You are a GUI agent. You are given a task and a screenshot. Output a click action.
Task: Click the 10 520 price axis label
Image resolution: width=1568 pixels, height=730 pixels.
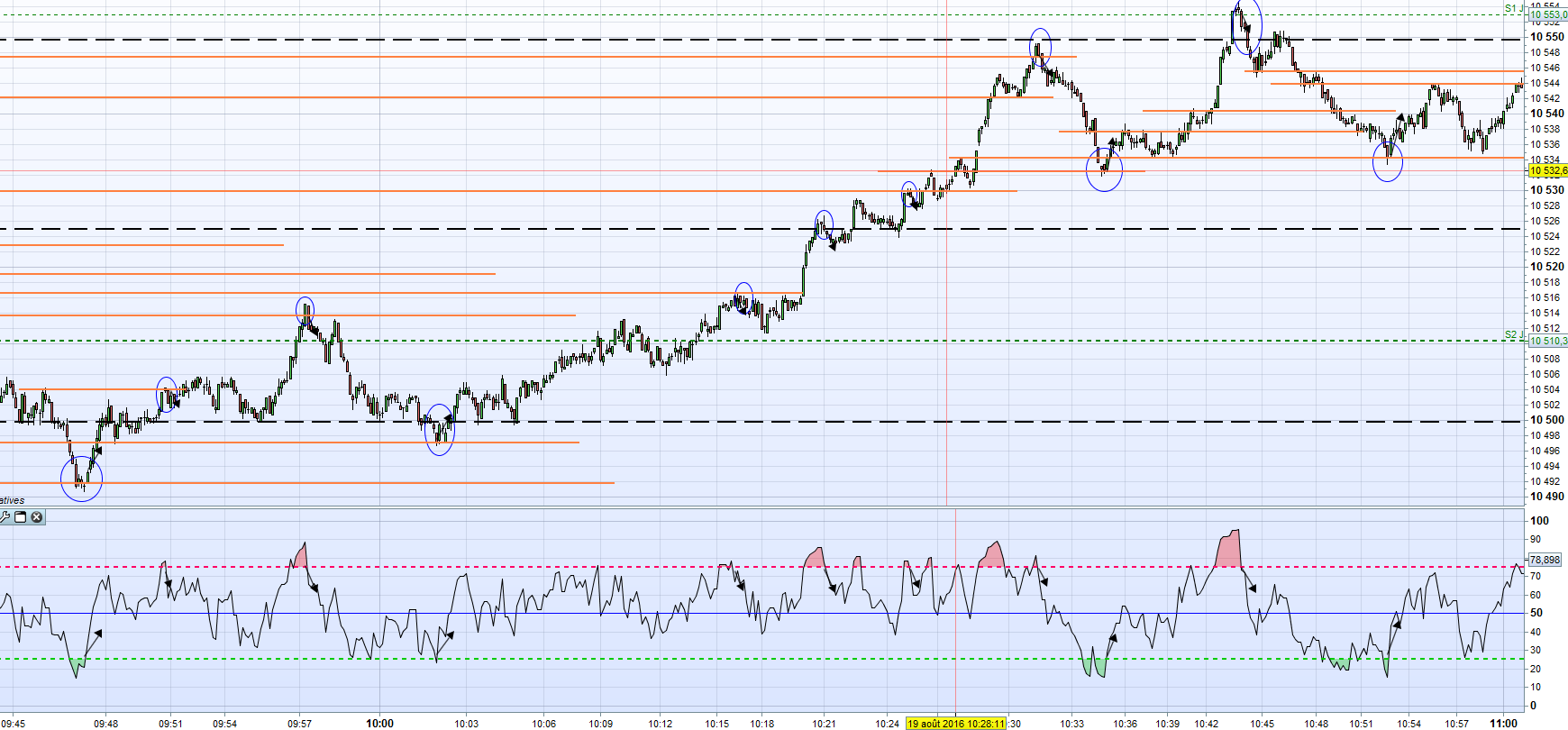1547,267
